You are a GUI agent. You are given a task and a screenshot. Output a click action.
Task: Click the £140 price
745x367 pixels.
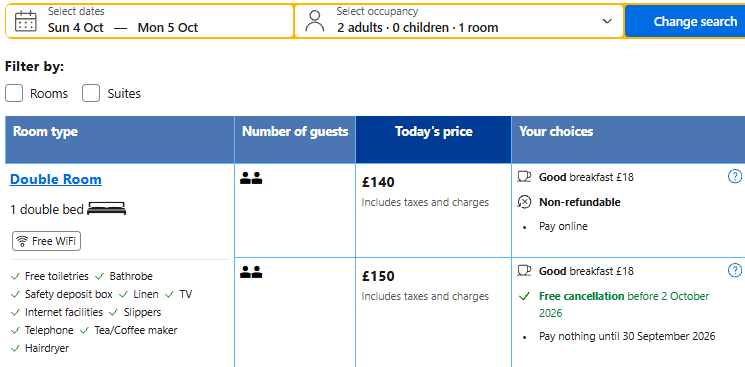(x=378, y=183)
